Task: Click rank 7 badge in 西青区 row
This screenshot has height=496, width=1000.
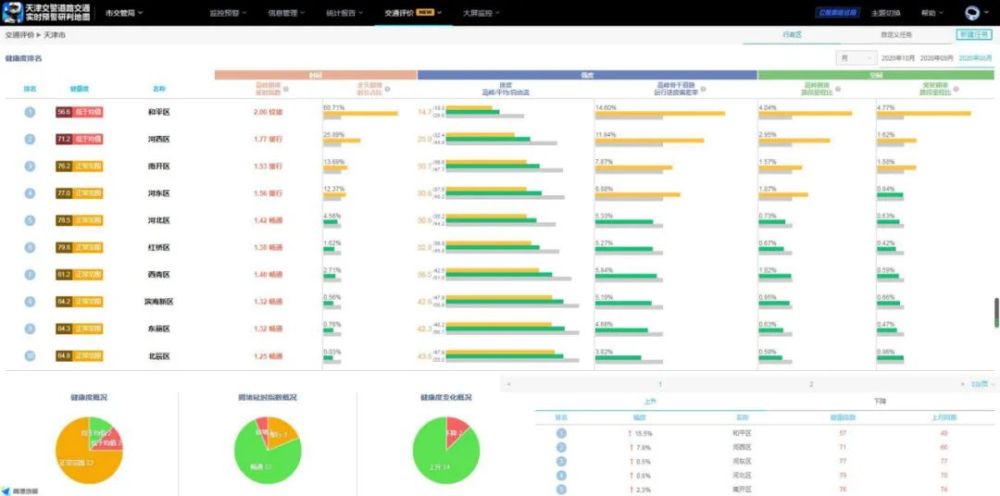Action: pyautogui.click(x=29, y=275)
